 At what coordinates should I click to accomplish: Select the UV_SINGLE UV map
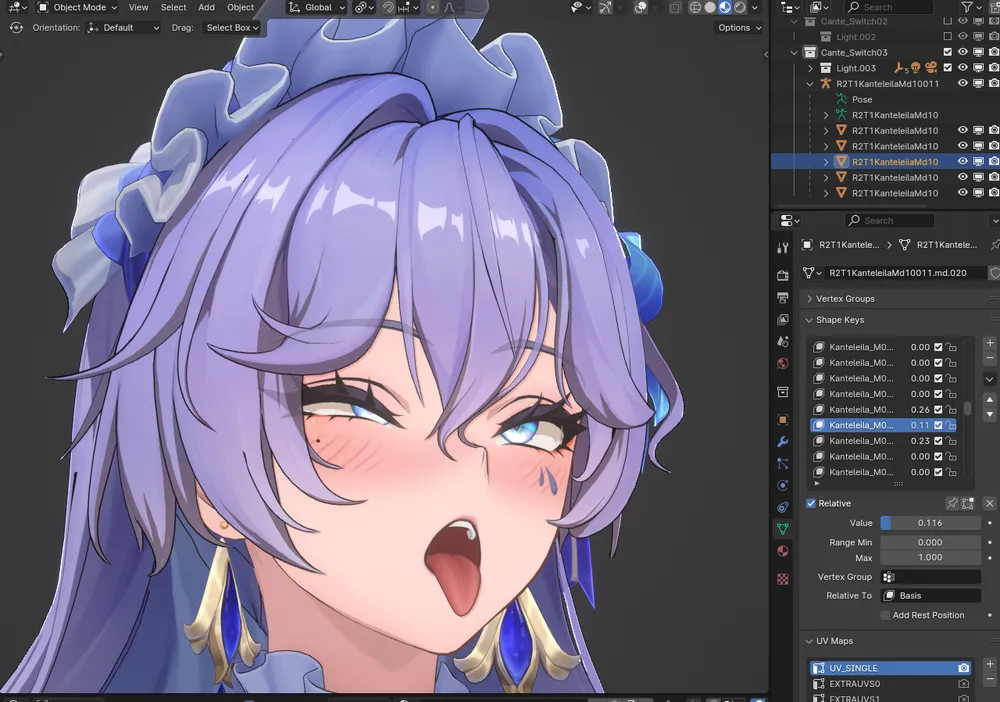[891, 668]
